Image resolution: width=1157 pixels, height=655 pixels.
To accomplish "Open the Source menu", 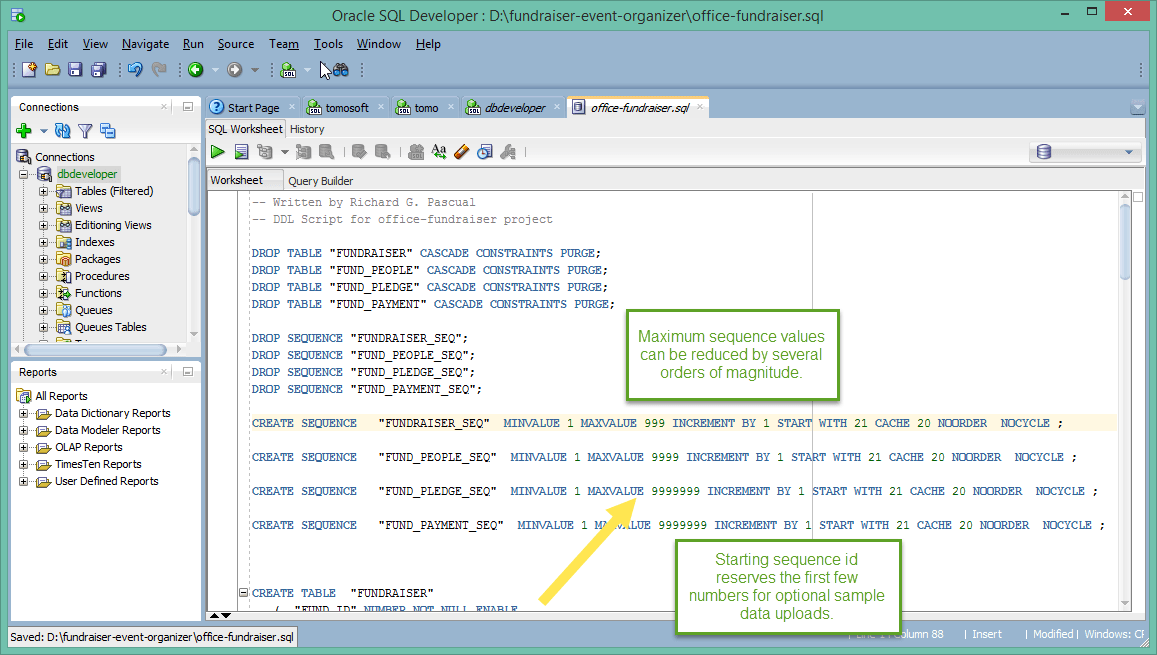I will (x=235, y=44).
